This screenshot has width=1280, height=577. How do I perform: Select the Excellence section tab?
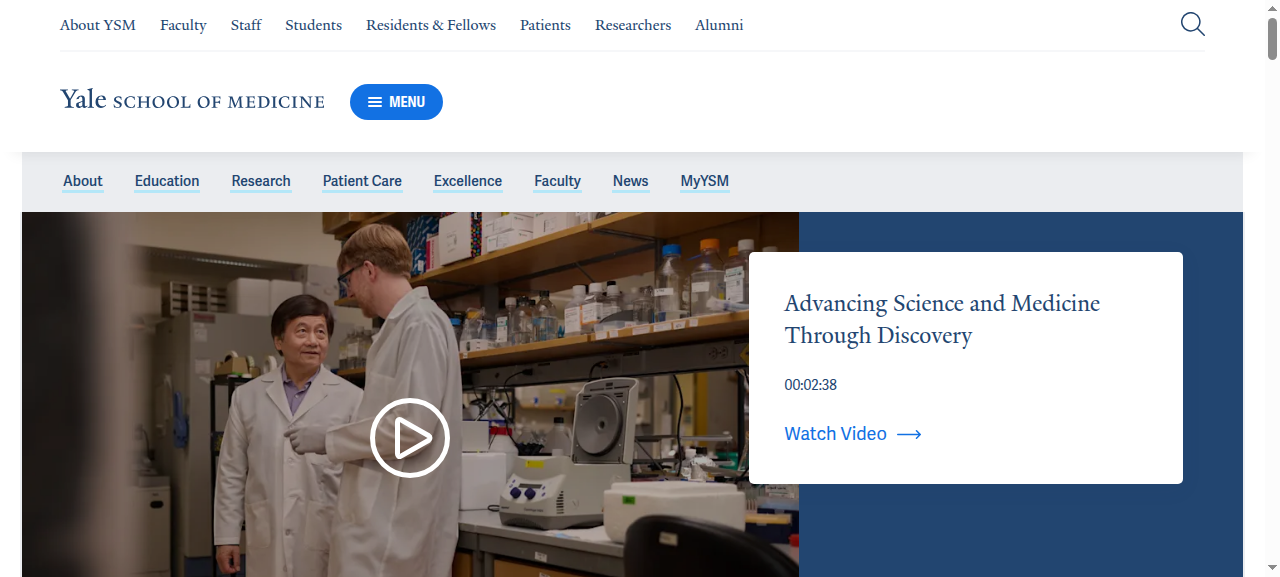pyautogui.click(x=468, y=181)
